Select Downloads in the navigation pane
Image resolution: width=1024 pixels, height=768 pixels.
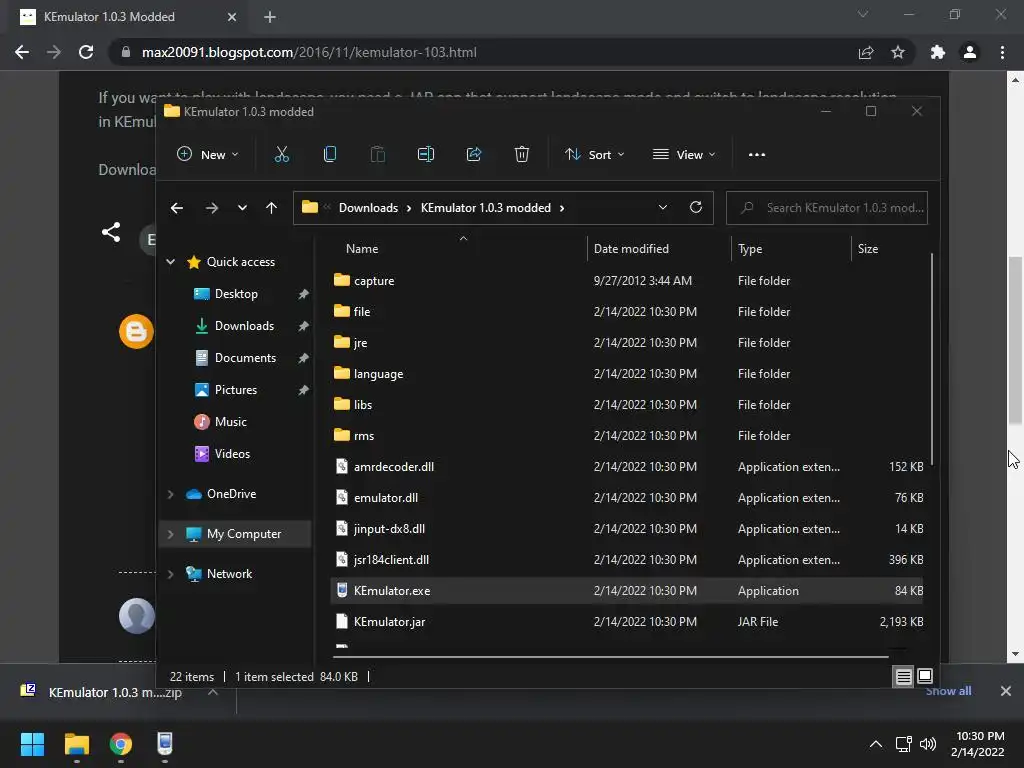(244, 326)
